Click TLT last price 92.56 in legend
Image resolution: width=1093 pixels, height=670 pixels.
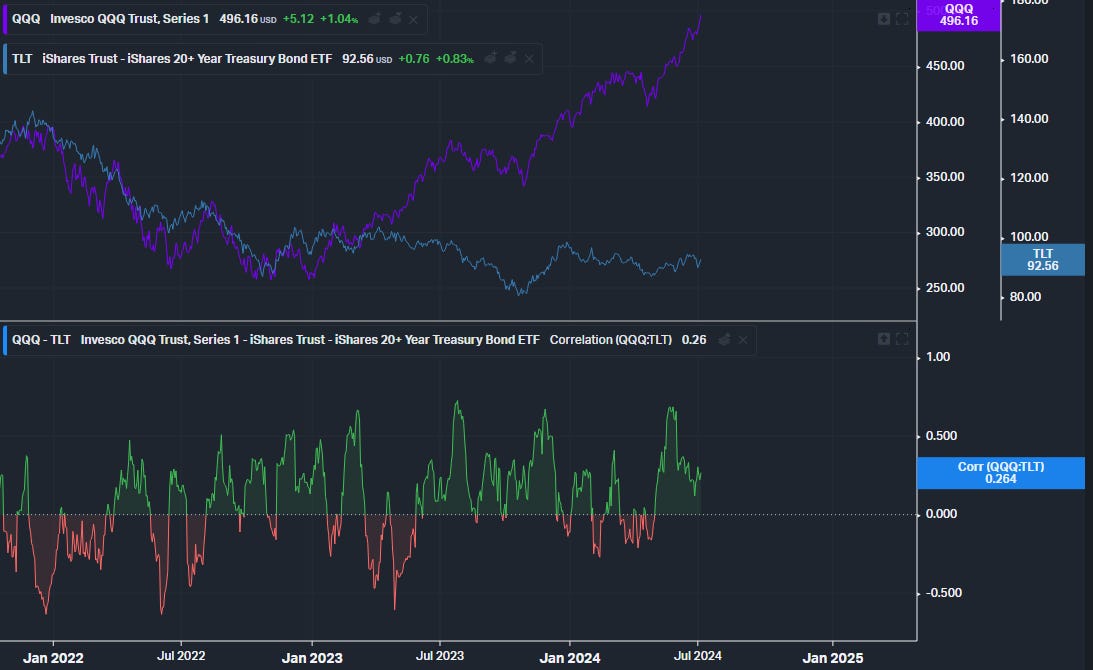[358, 59]
